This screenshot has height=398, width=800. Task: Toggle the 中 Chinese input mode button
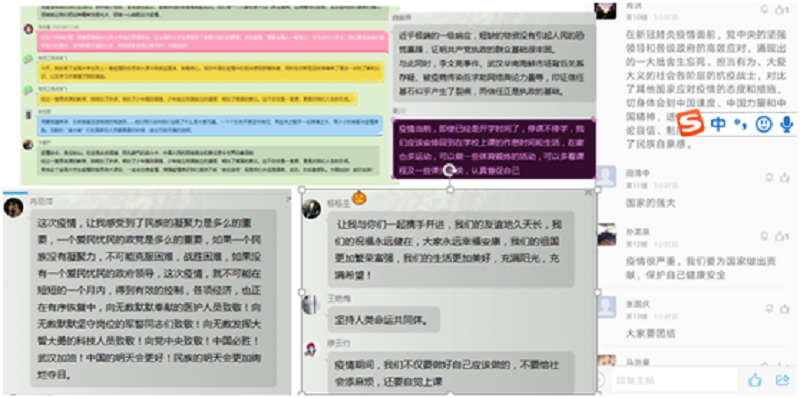coord(718,124)
